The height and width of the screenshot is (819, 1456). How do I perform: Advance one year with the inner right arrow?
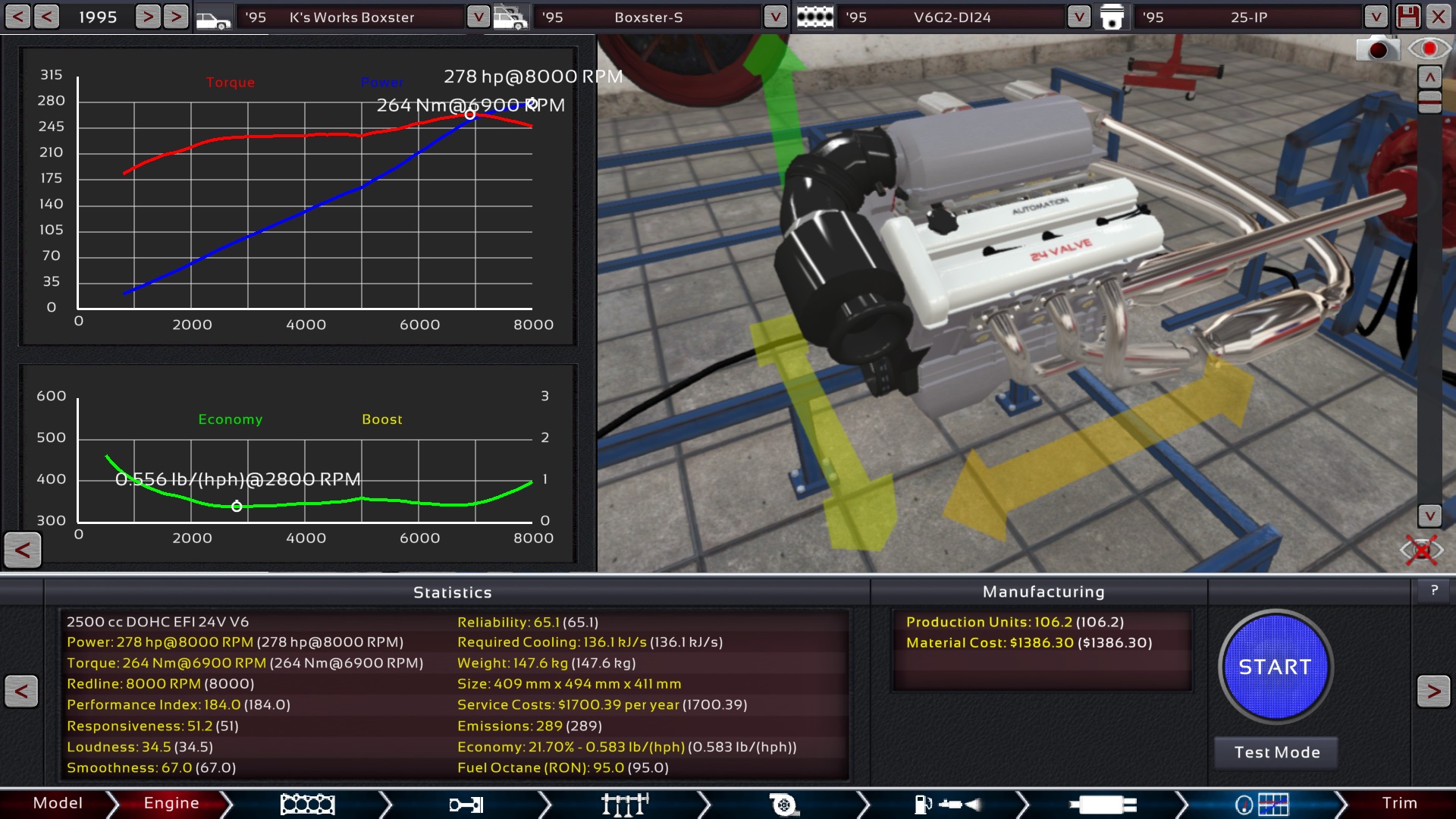148,17
